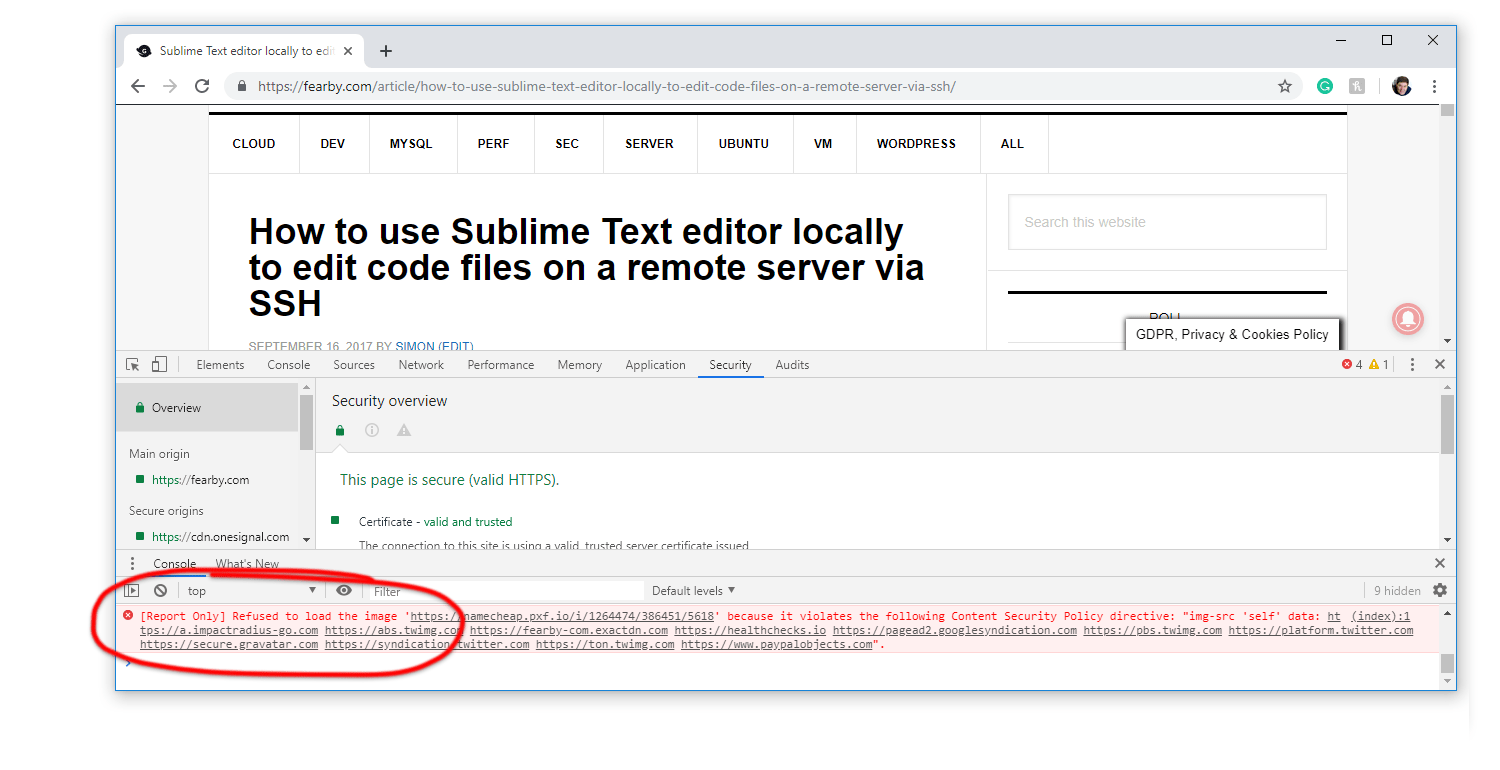Click the SEC menu item

[567, 144]
